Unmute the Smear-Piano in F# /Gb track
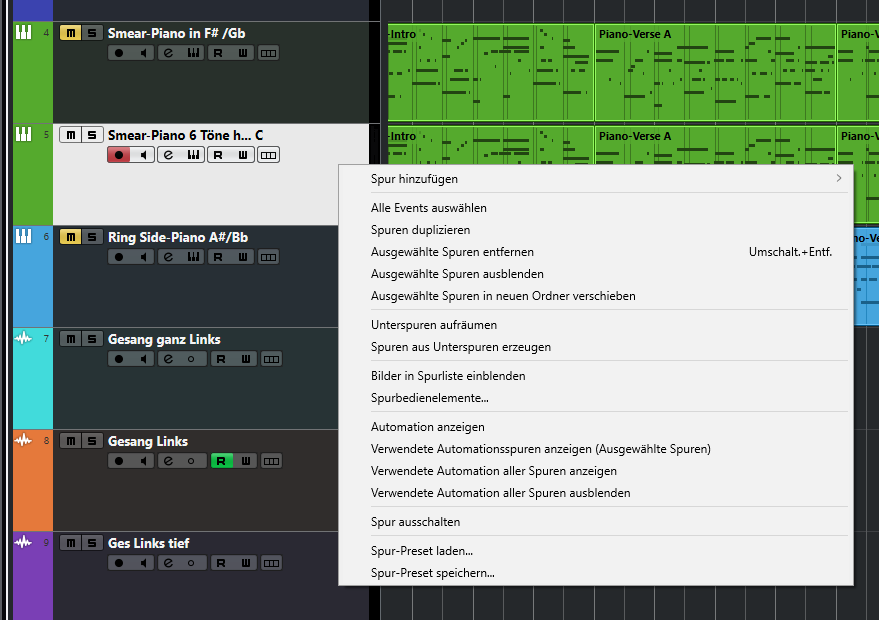 click(70, 33)
